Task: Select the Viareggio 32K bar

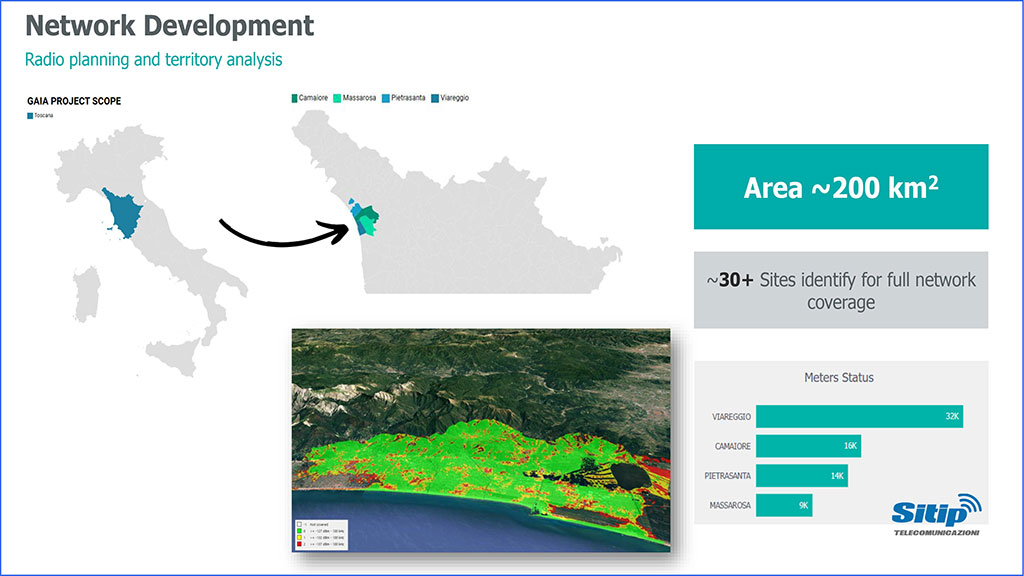Action: pyautogui.click(x=858, y=416)
